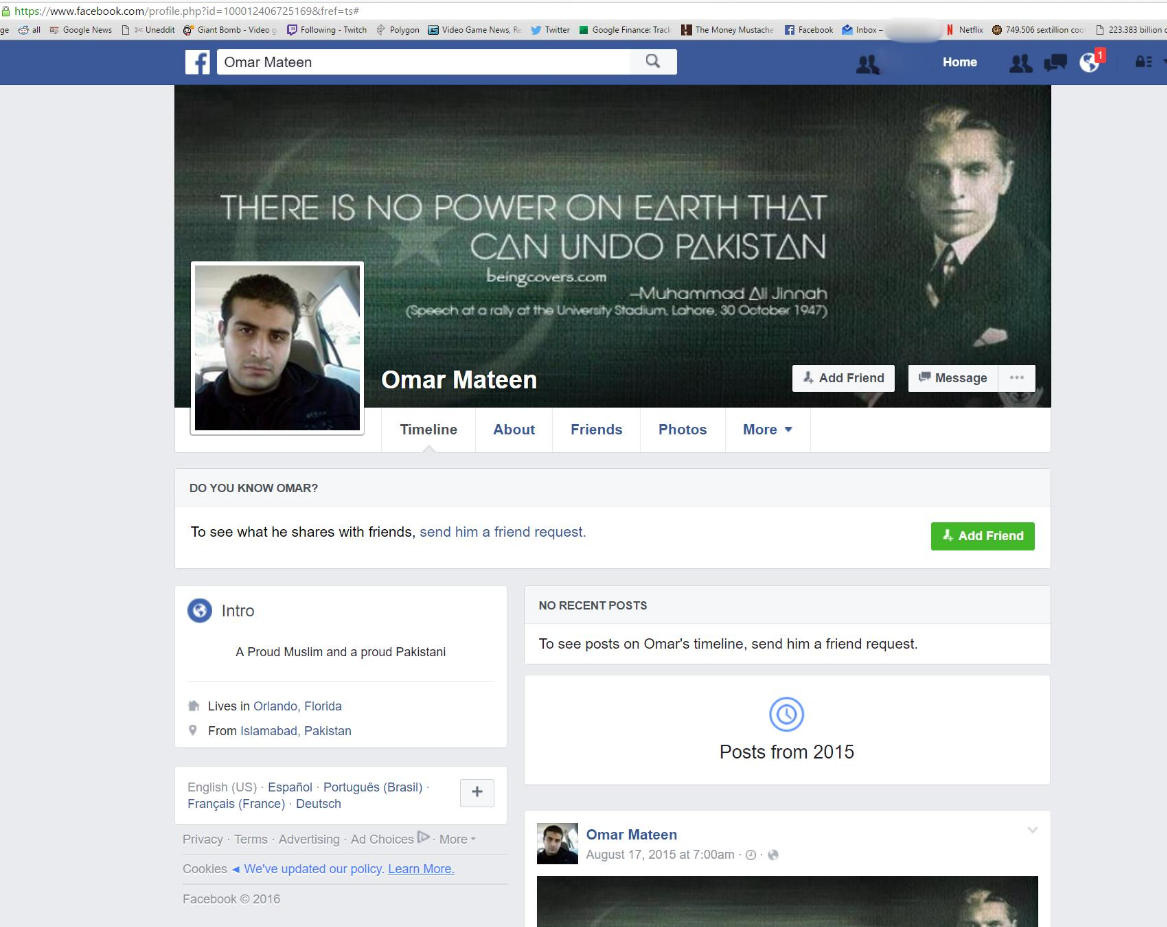
Task: Open the Following - Twitch bookmark
Action: coord(327,30)
